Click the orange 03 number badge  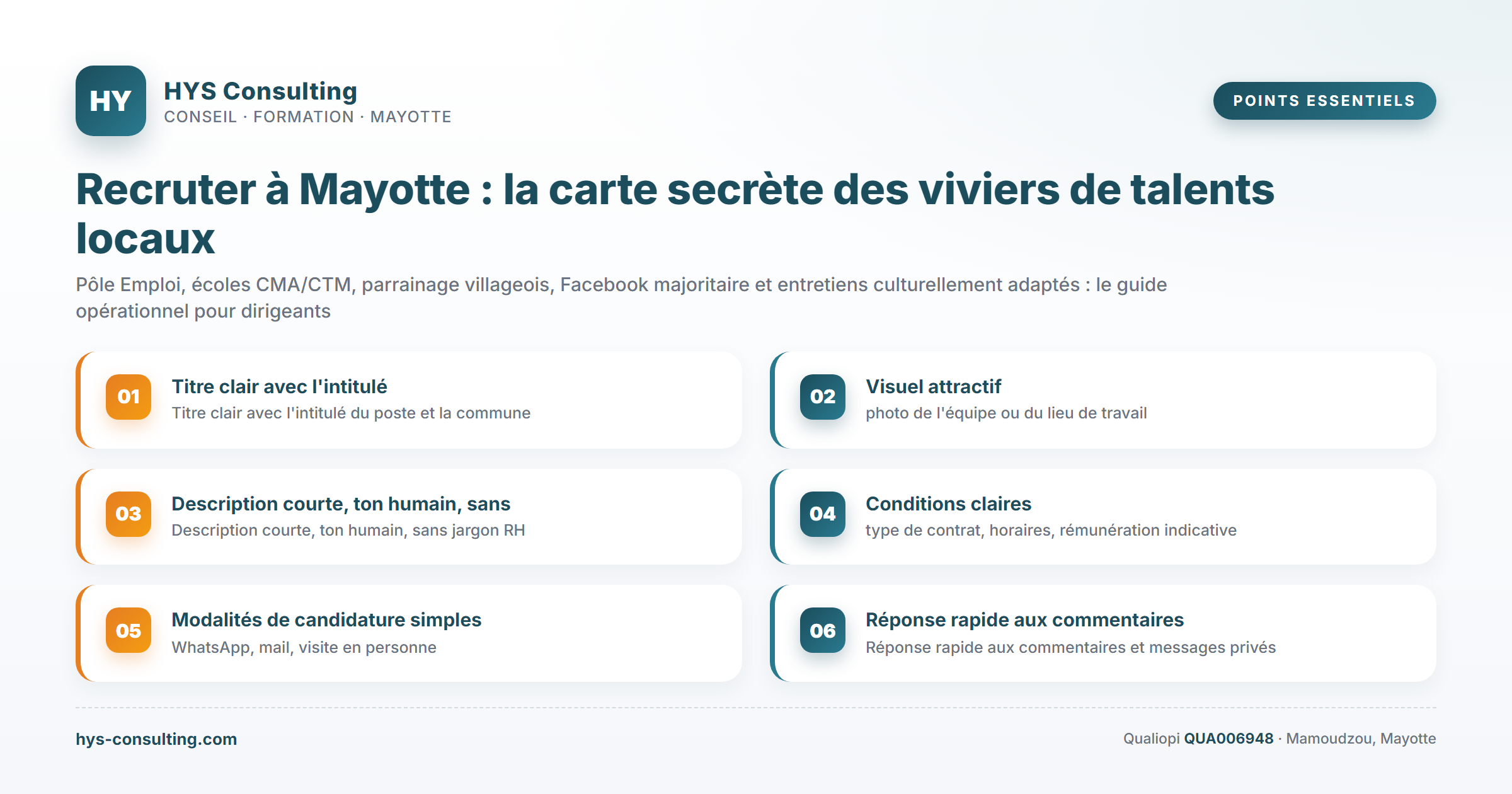129,514
